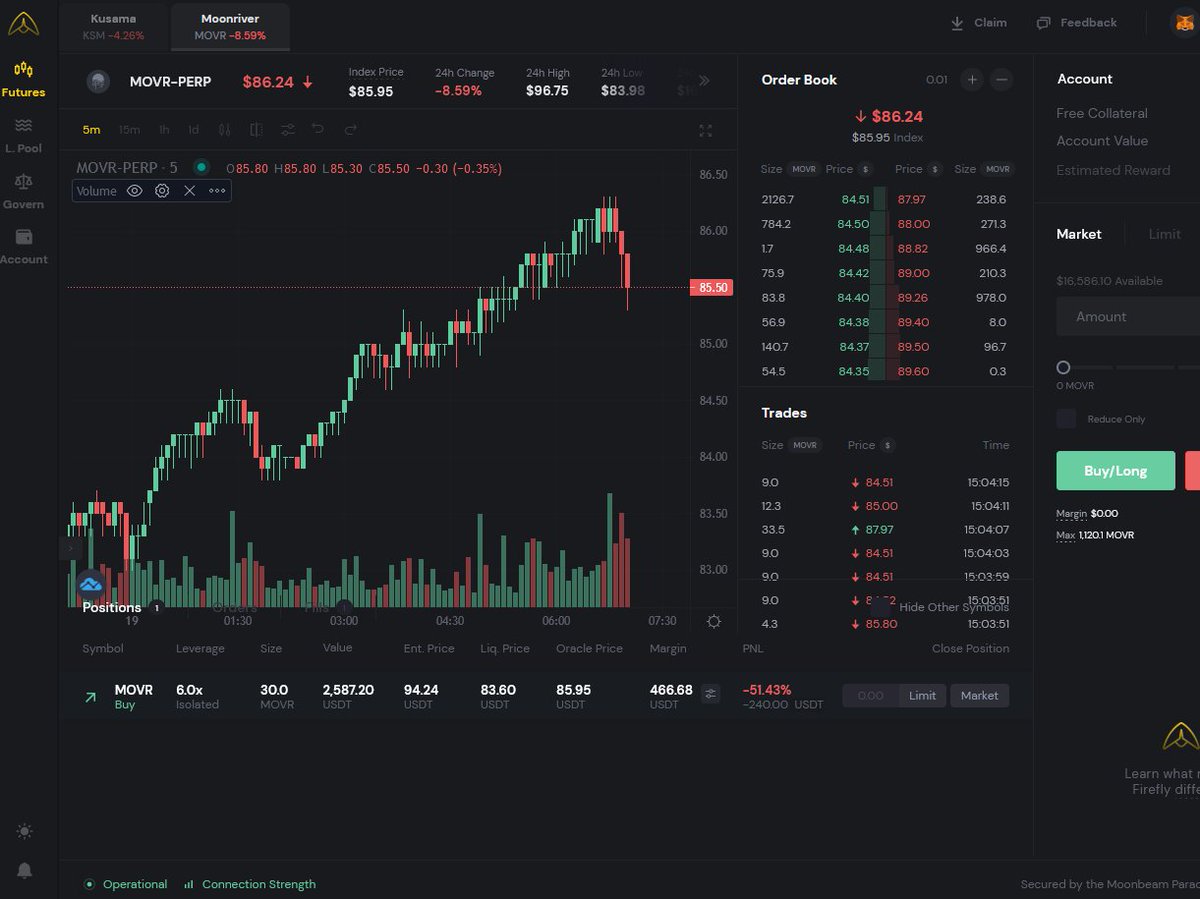Screen dimensions: 1200x899
Task: Open Volume indicator settings gear
Action: (162, 191)
